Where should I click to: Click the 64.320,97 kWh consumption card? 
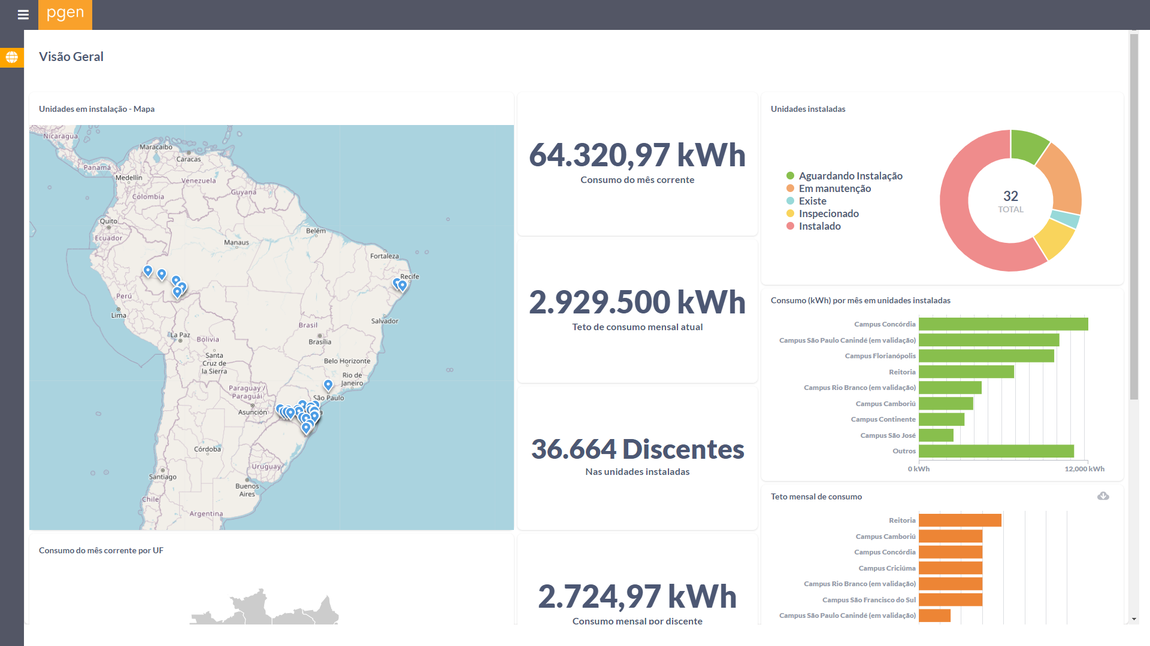pyautogui.click(x=637, y=163)
